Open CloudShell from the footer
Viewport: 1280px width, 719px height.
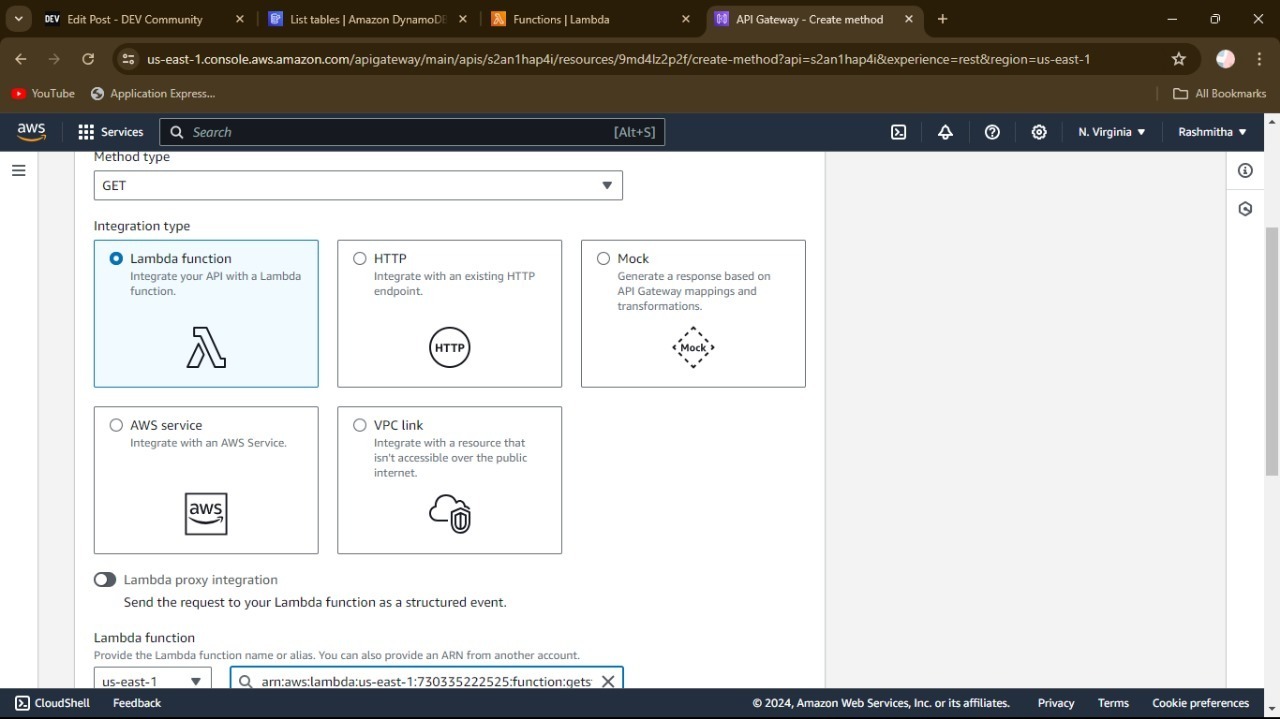click(52, 703)
